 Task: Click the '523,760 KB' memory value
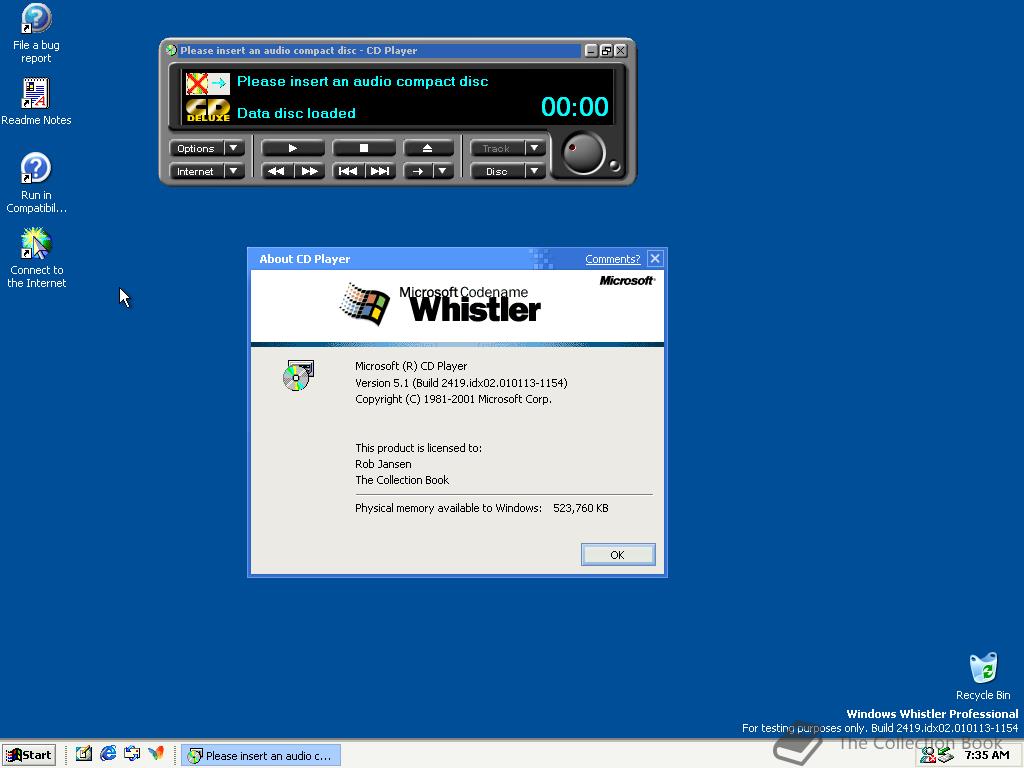click(581, 507)
